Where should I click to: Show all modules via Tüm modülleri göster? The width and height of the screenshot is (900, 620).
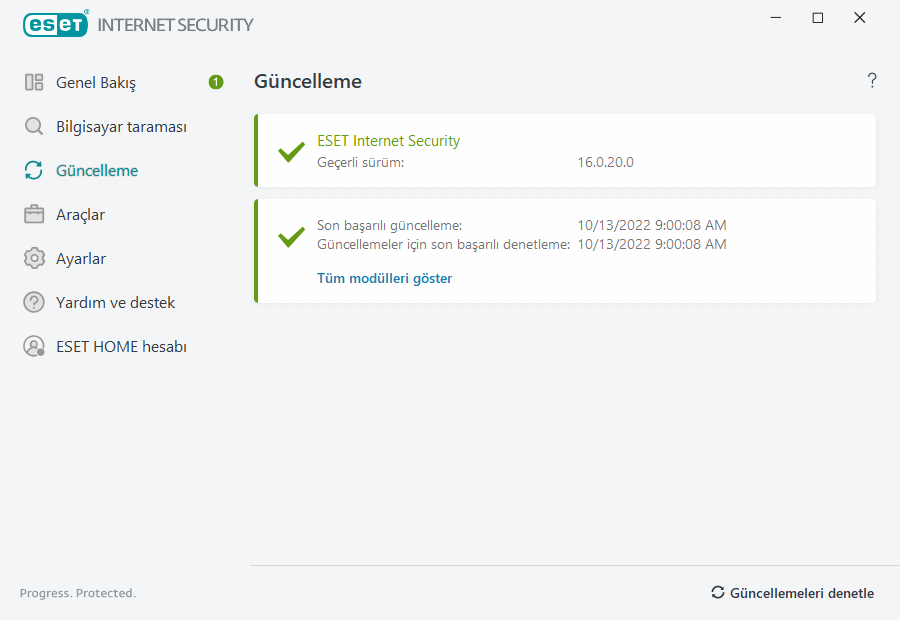[x=384, y=278]
